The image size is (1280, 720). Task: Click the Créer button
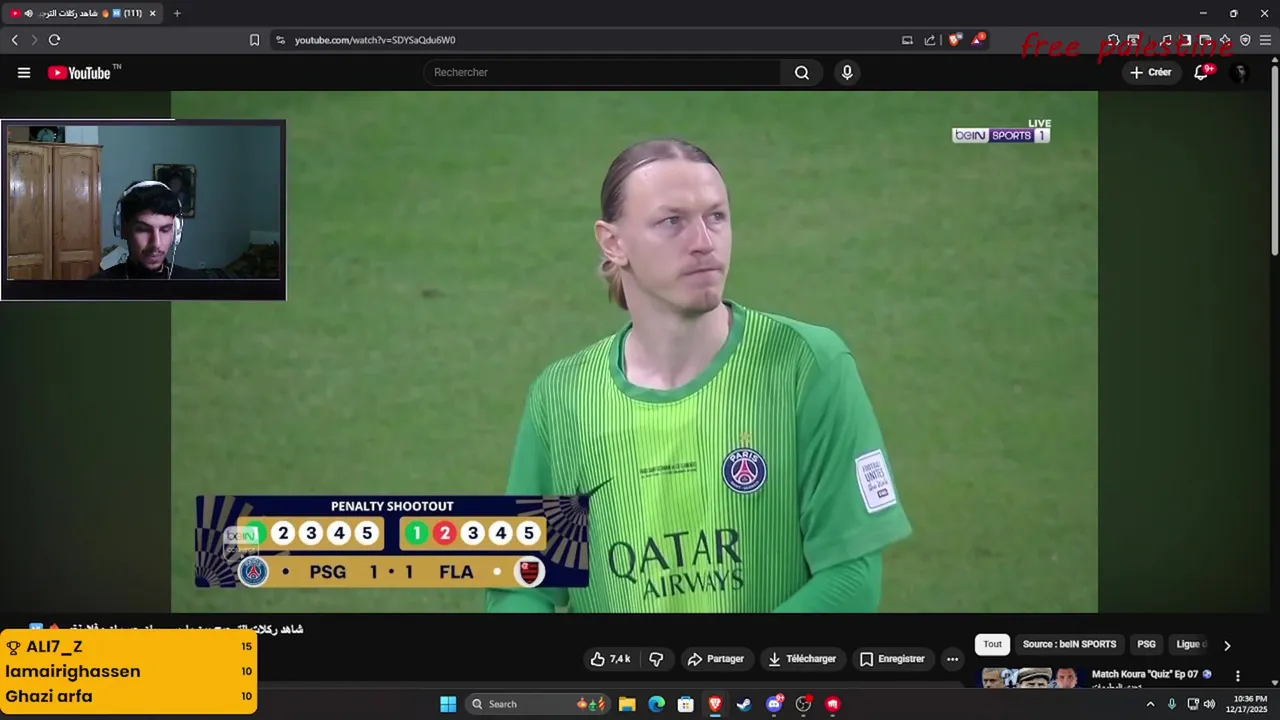click(1151, 72)
